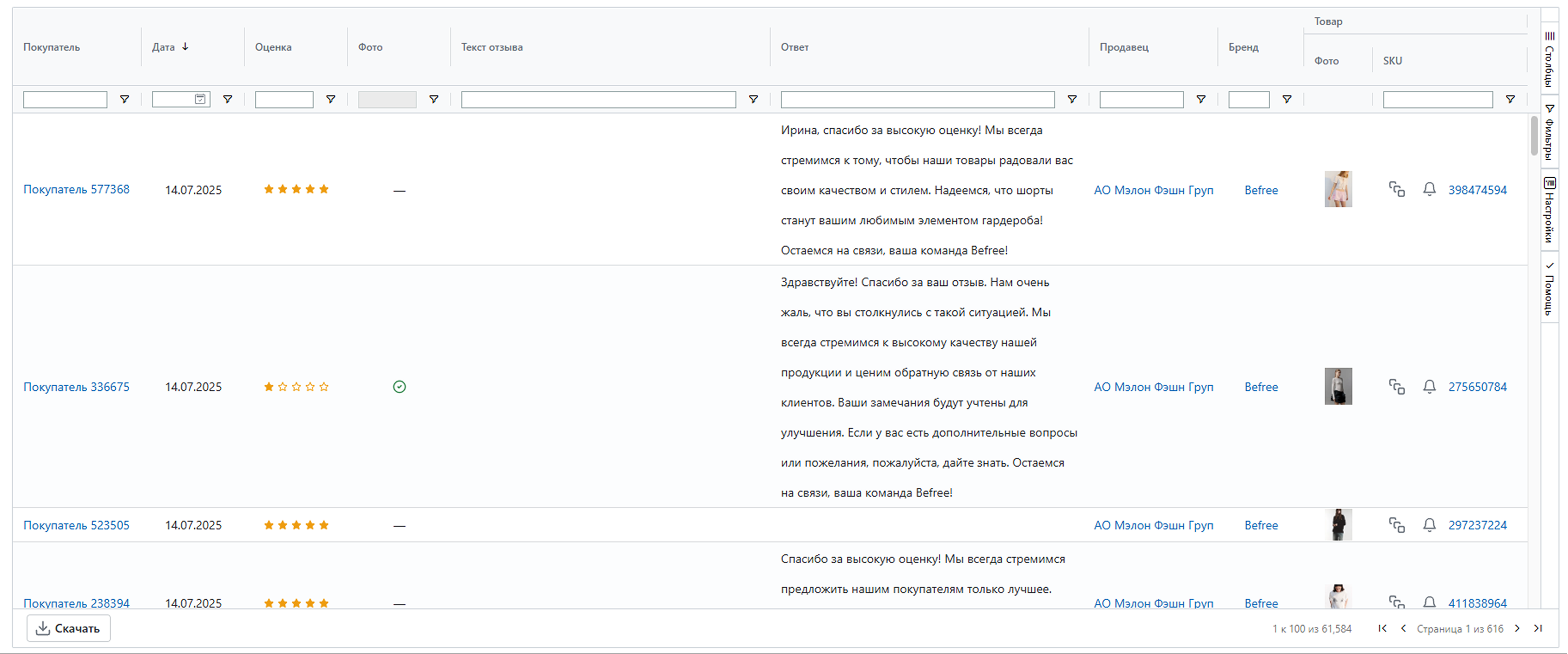Viewport: 1568px width, 654px height.
Task: Open filter menu for Дата column
Action: (x=228, y=99)
